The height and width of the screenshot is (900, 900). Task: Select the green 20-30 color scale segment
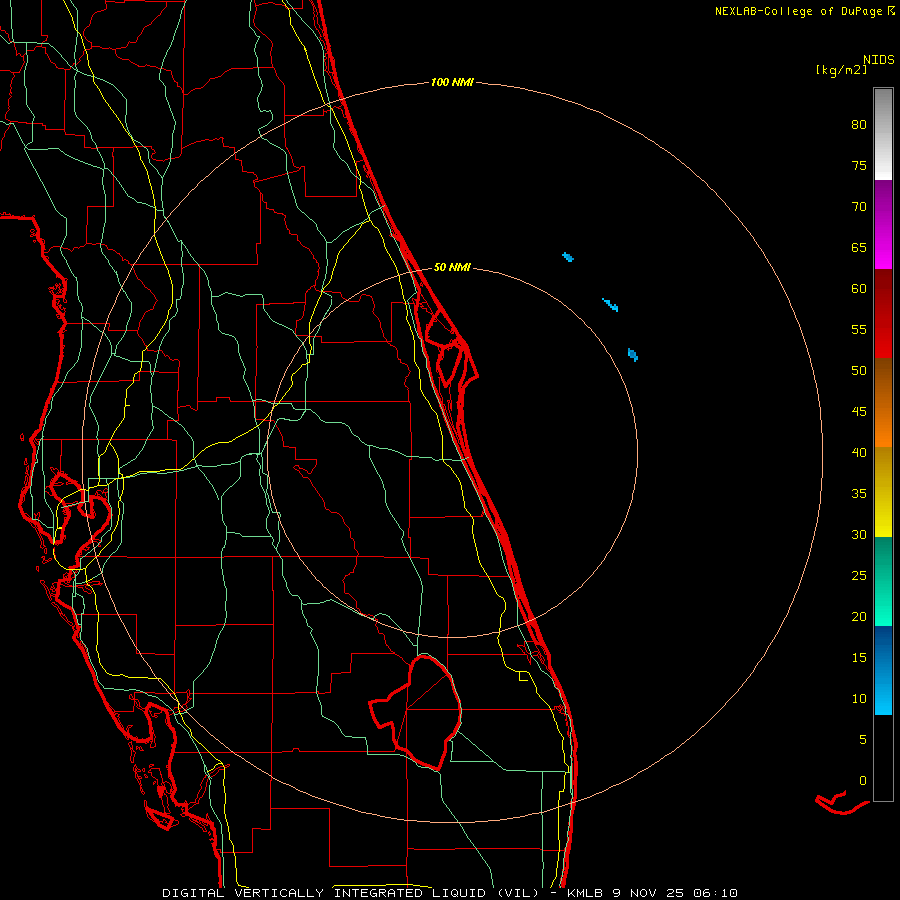[x=883, y=581]
